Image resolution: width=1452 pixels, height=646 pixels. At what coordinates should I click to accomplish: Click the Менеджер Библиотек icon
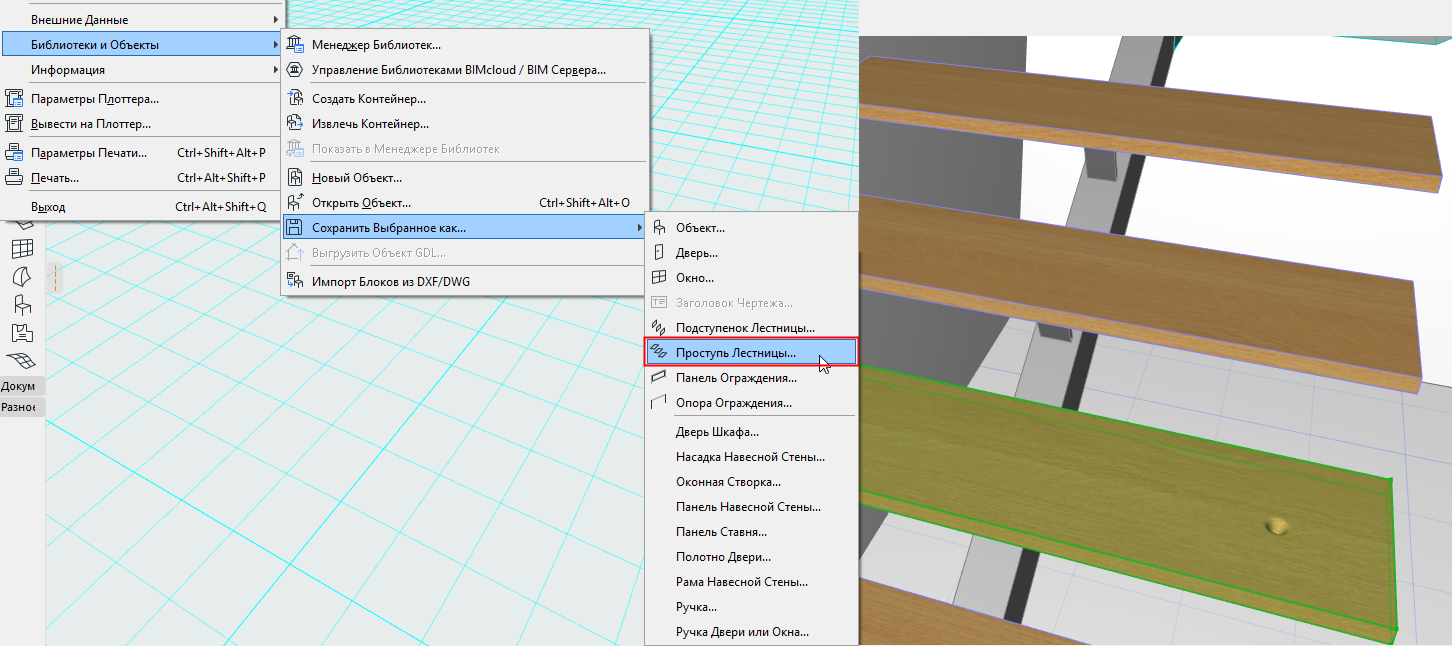coord(295,45)
